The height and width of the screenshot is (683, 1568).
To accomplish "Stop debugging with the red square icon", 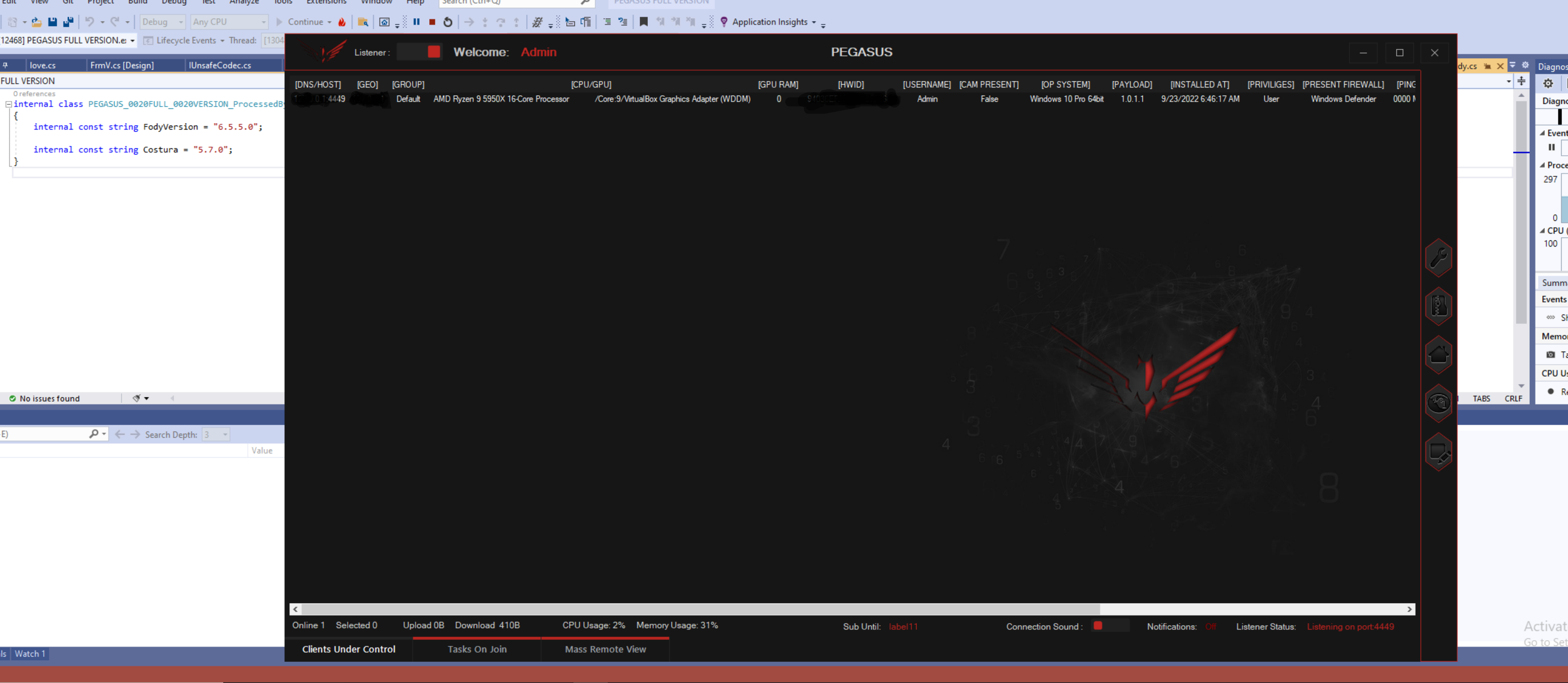I will click(432, 22).
